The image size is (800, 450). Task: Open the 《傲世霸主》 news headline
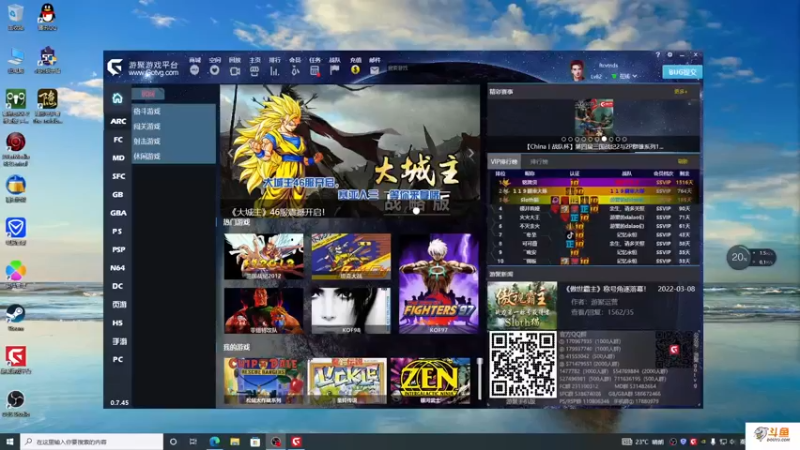point(606,289)
